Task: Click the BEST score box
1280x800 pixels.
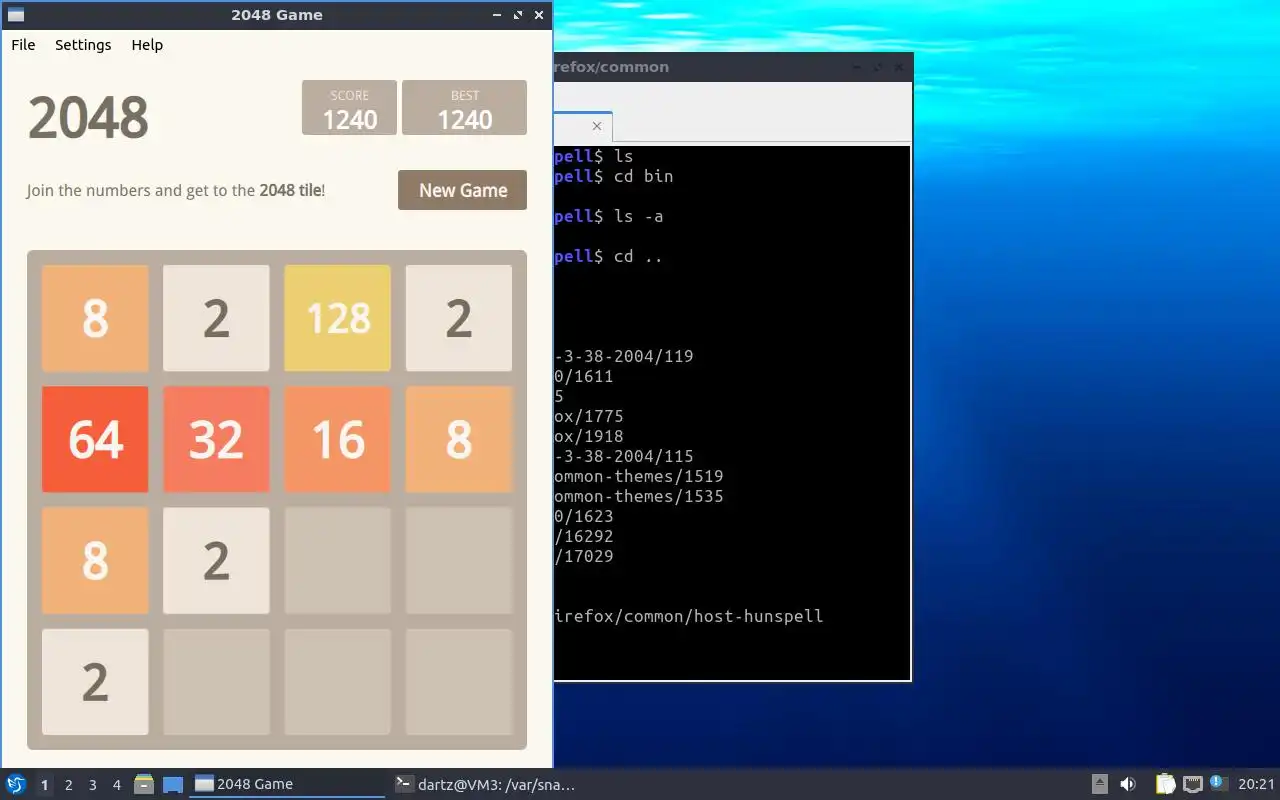Action: click(465, 107)
